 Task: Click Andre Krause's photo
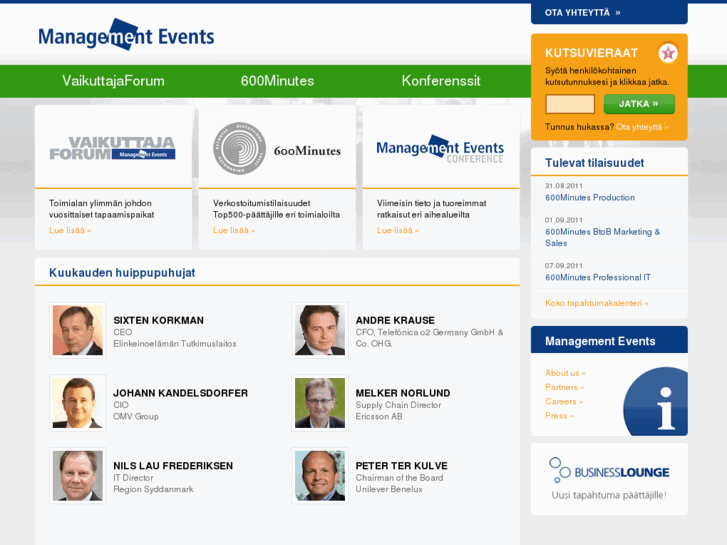coord(320,330)
